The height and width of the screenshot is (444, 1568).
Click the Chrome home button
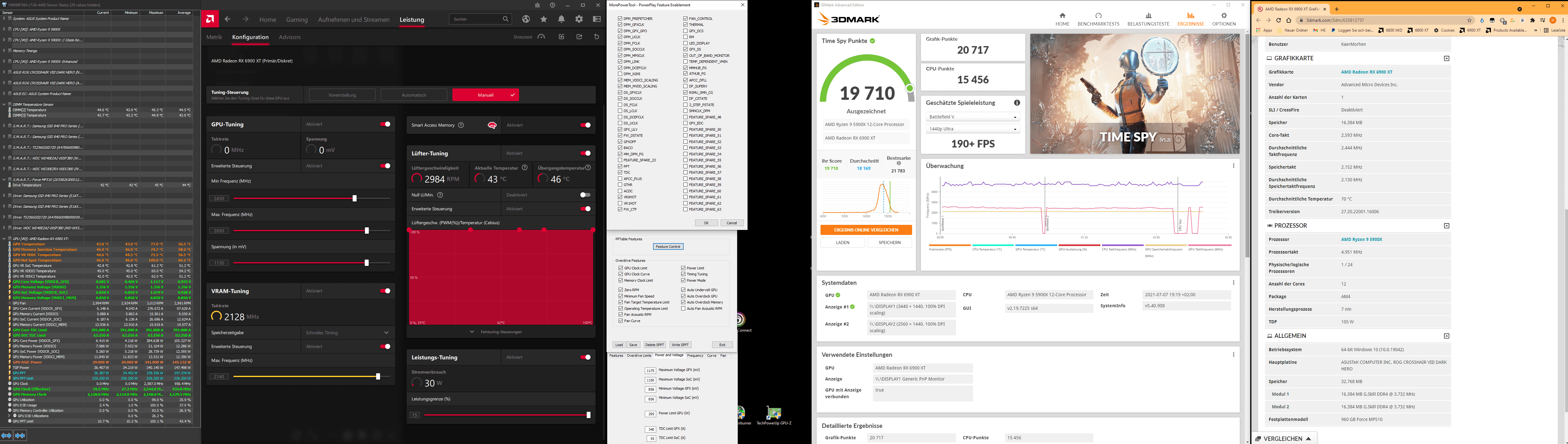(1289, 20)
